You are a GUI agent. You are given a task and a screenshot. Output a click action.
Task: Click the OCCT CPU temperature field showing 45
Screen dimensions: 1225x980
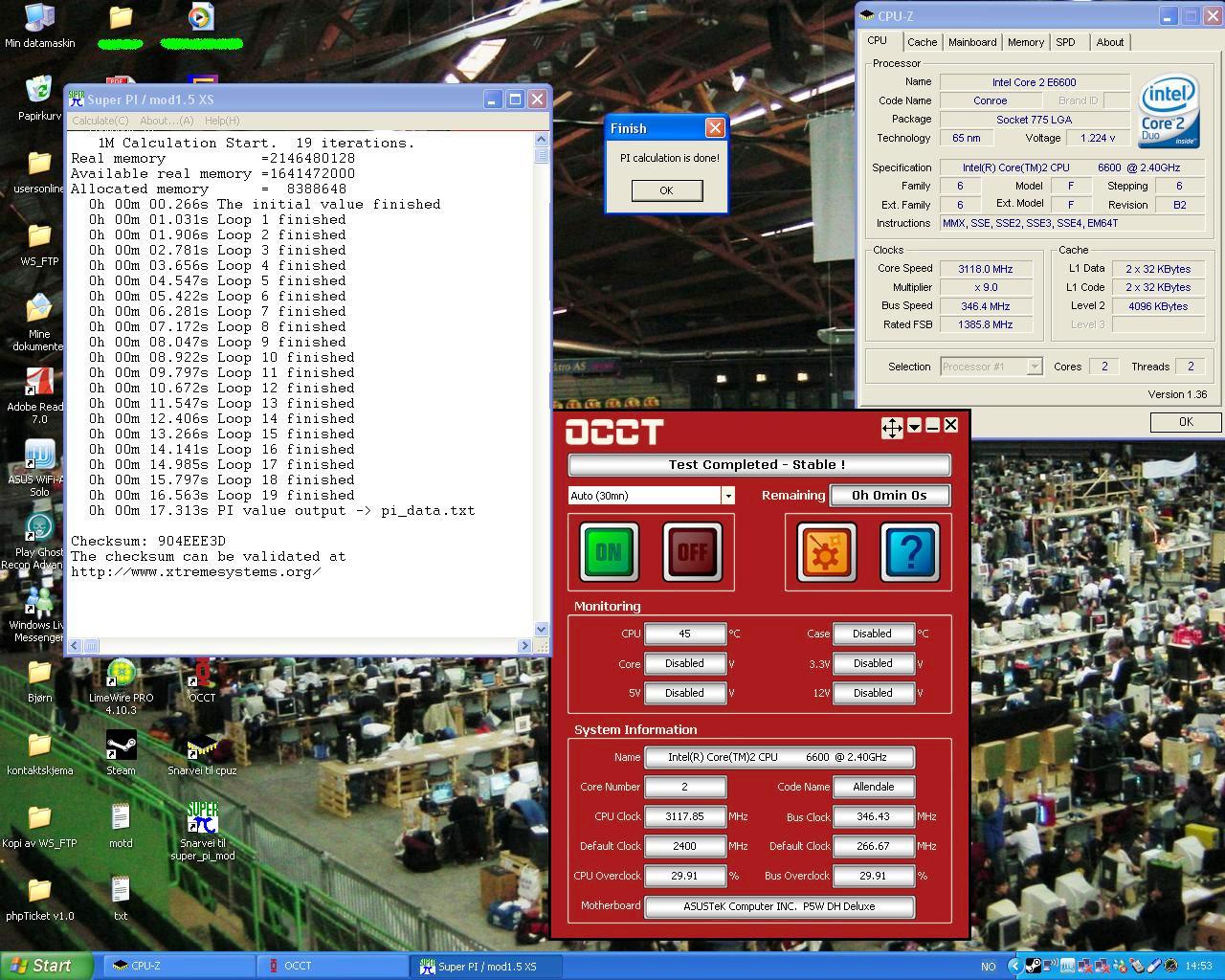click(685, 634)
